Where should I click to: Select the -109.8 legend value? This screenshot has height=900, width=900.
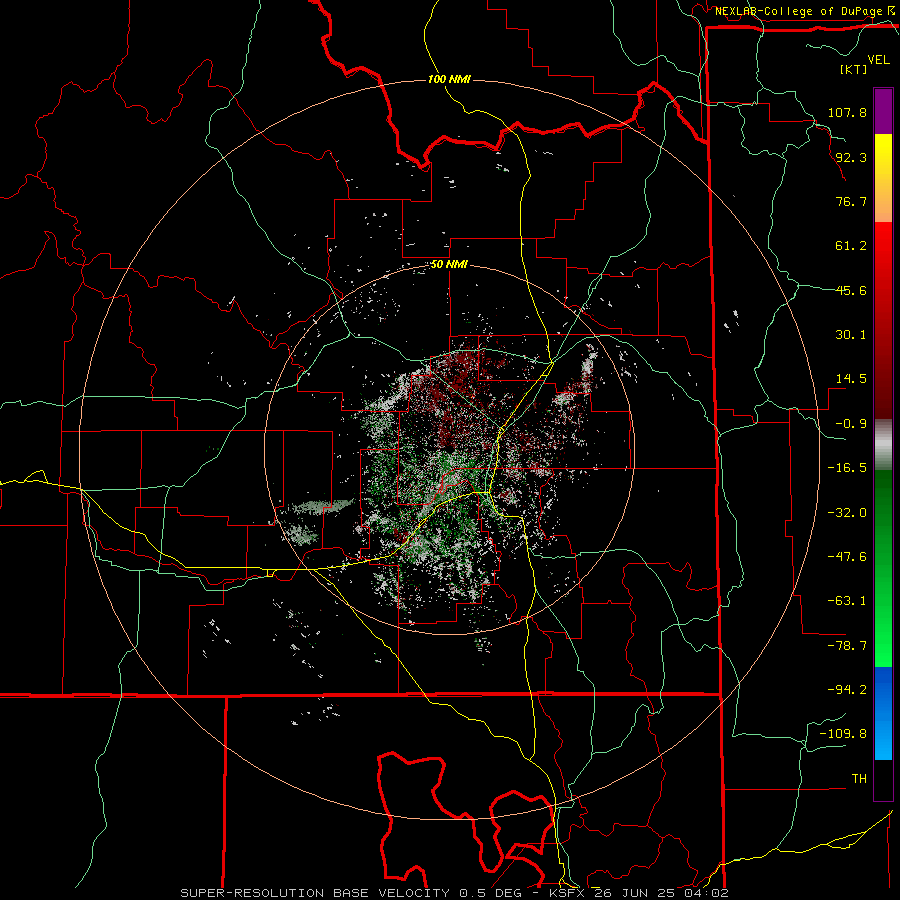click(x=843, y=734)
